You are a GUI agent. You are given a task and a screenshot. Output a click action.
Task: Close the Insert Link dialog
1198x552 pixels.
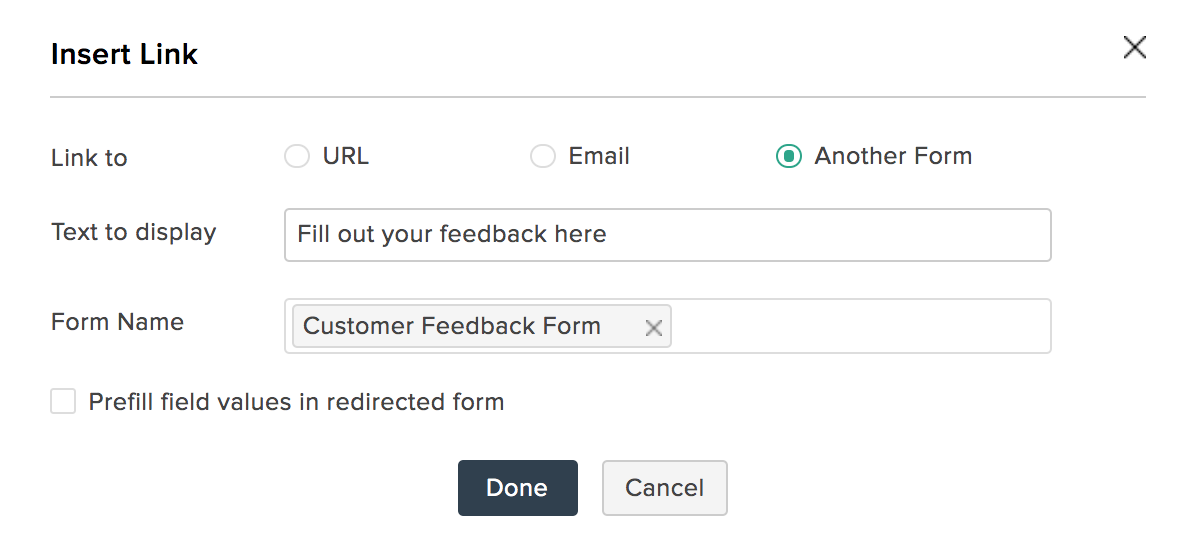(1135, 47)
